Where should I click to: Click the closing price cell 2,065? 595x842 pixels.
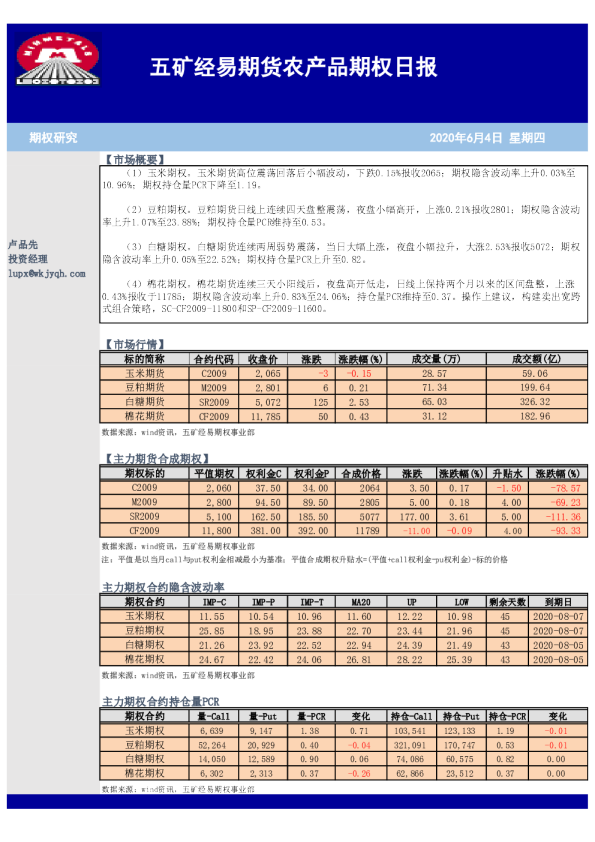[263, 373]
